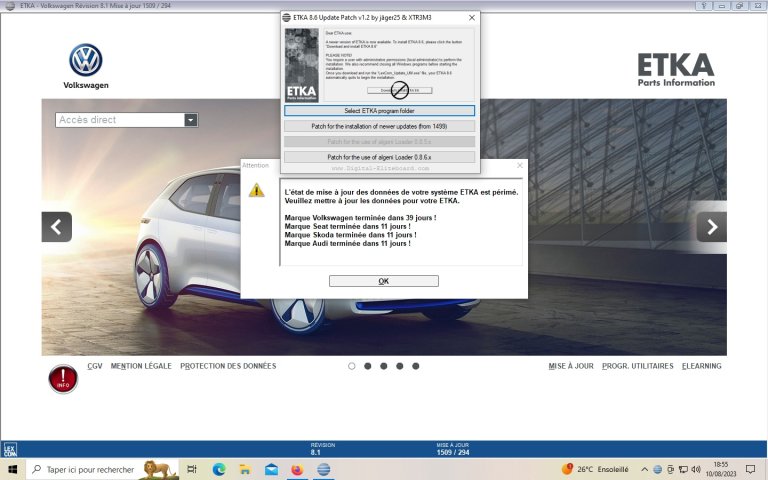
Task: Open Mail app from taskbar
Action: pos(271,469)
